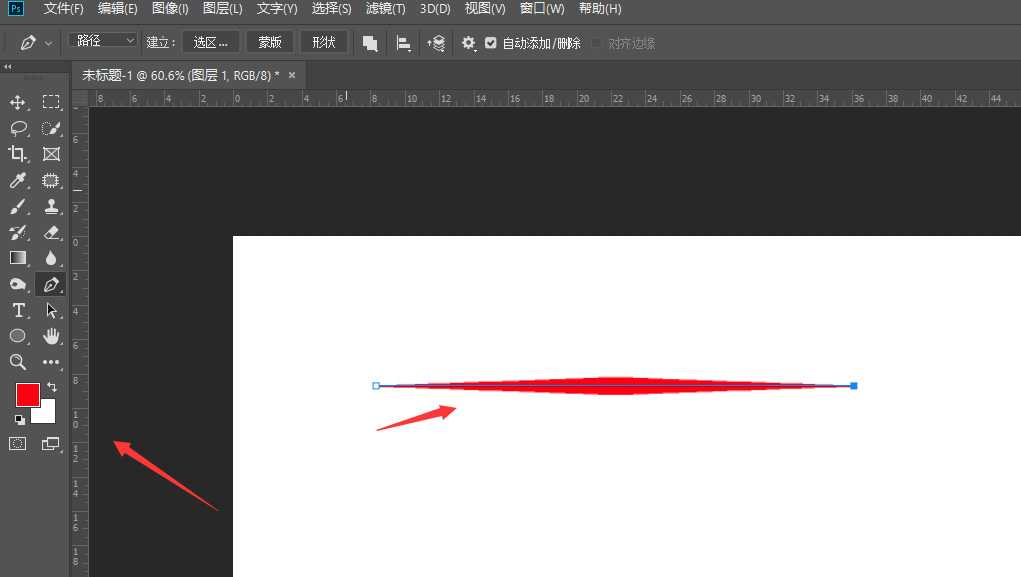Select the Hand tool
Viewport: 1021px width, 577px height.
point(51,336)
